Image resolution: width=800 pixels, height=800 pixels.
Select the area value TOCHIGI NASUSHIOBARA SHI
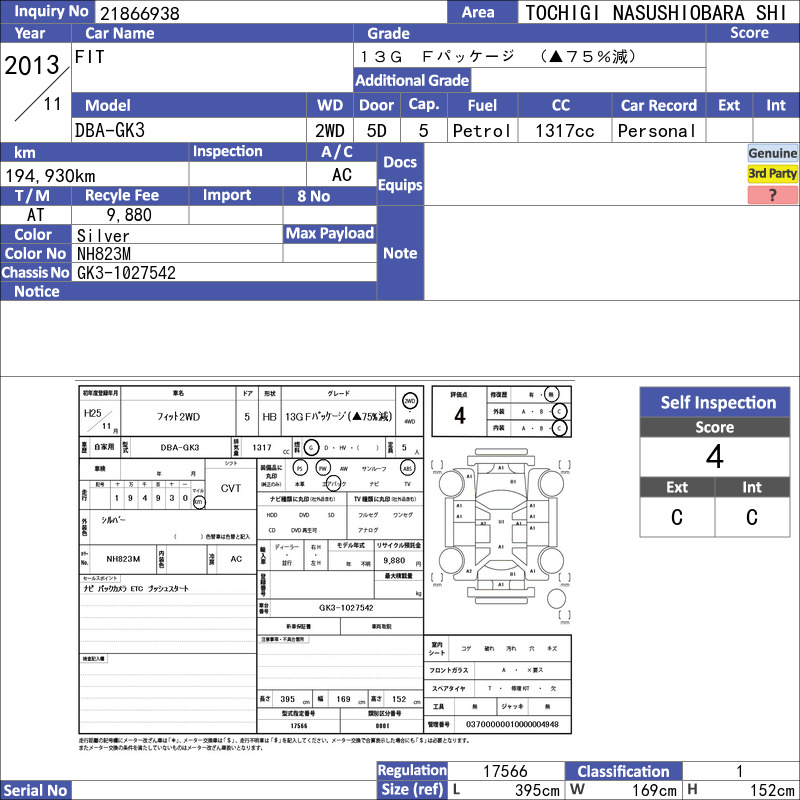[656, 13]
